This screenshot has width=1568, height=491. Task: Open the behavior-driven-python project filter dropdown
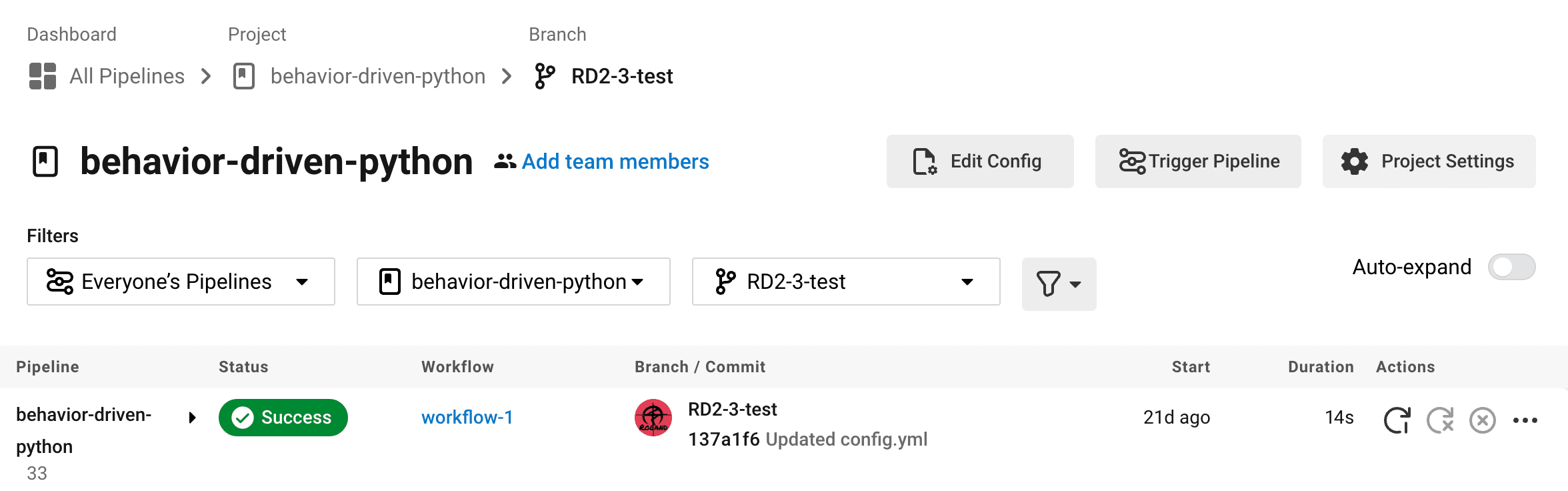(513, 282)
